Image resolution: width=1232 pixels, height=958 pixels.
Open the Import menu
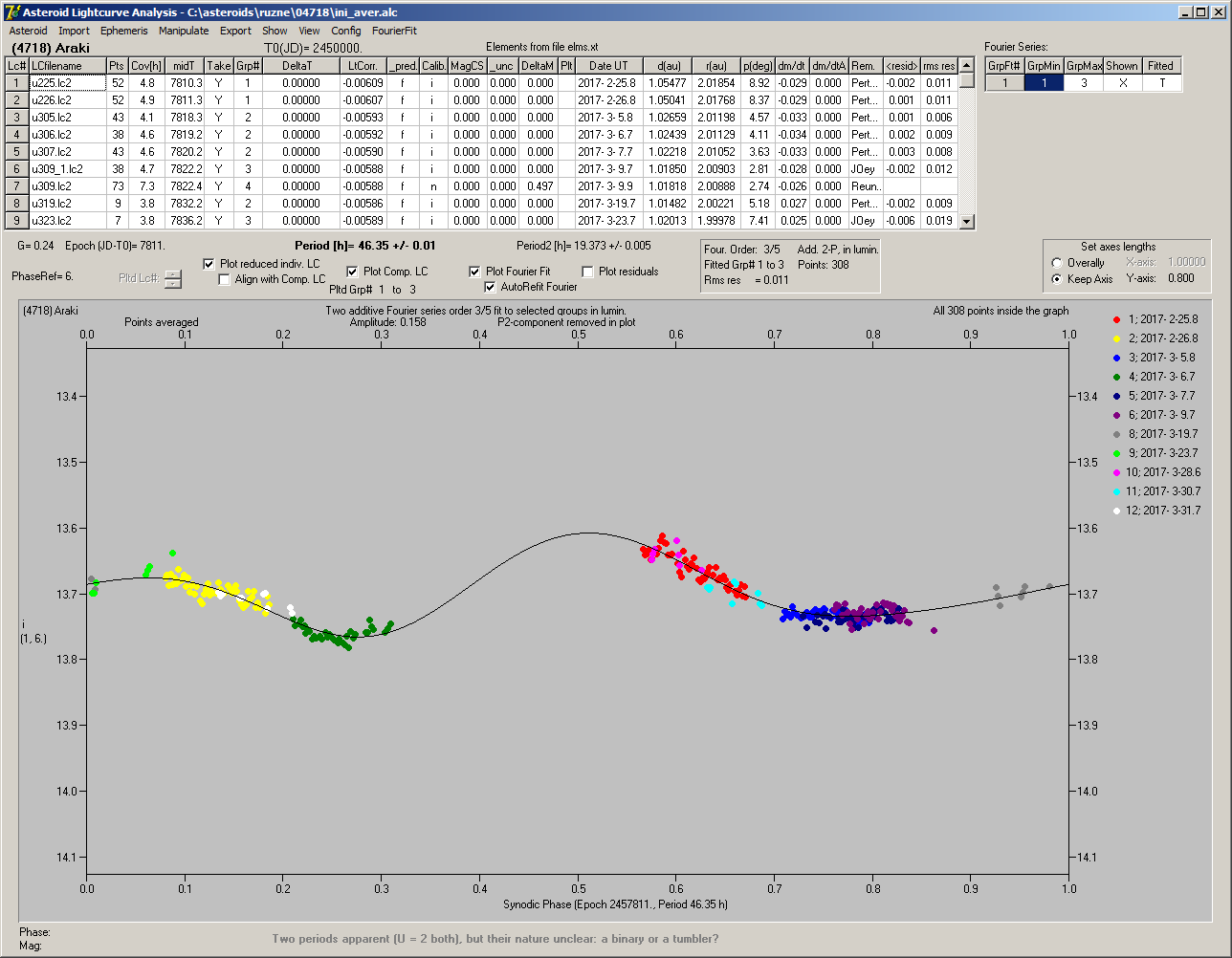(x=74, y=31)
